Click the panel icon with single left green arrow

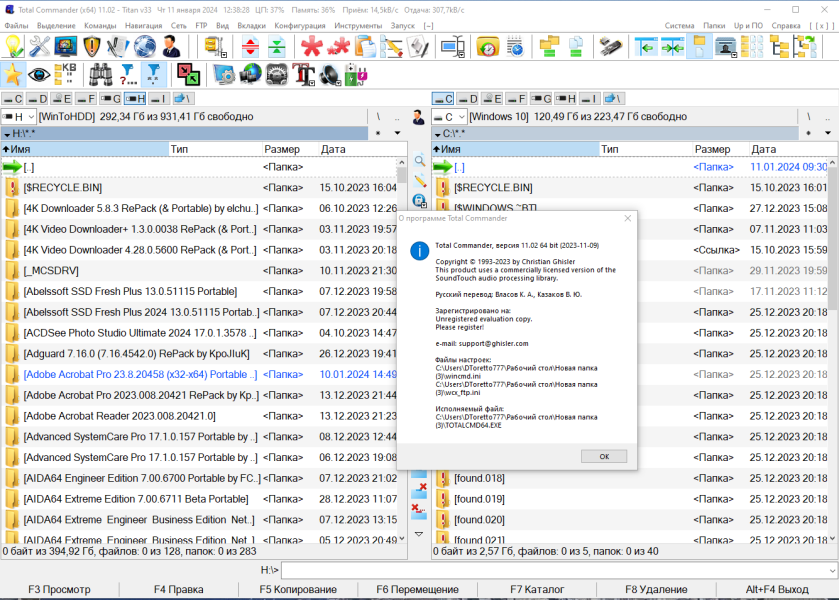click(645, 47)
